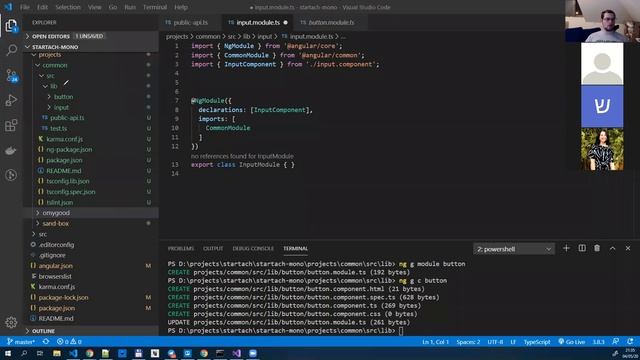Open karma.conf.js under common folder
640x360 pixels.
(x=64, y=139)
